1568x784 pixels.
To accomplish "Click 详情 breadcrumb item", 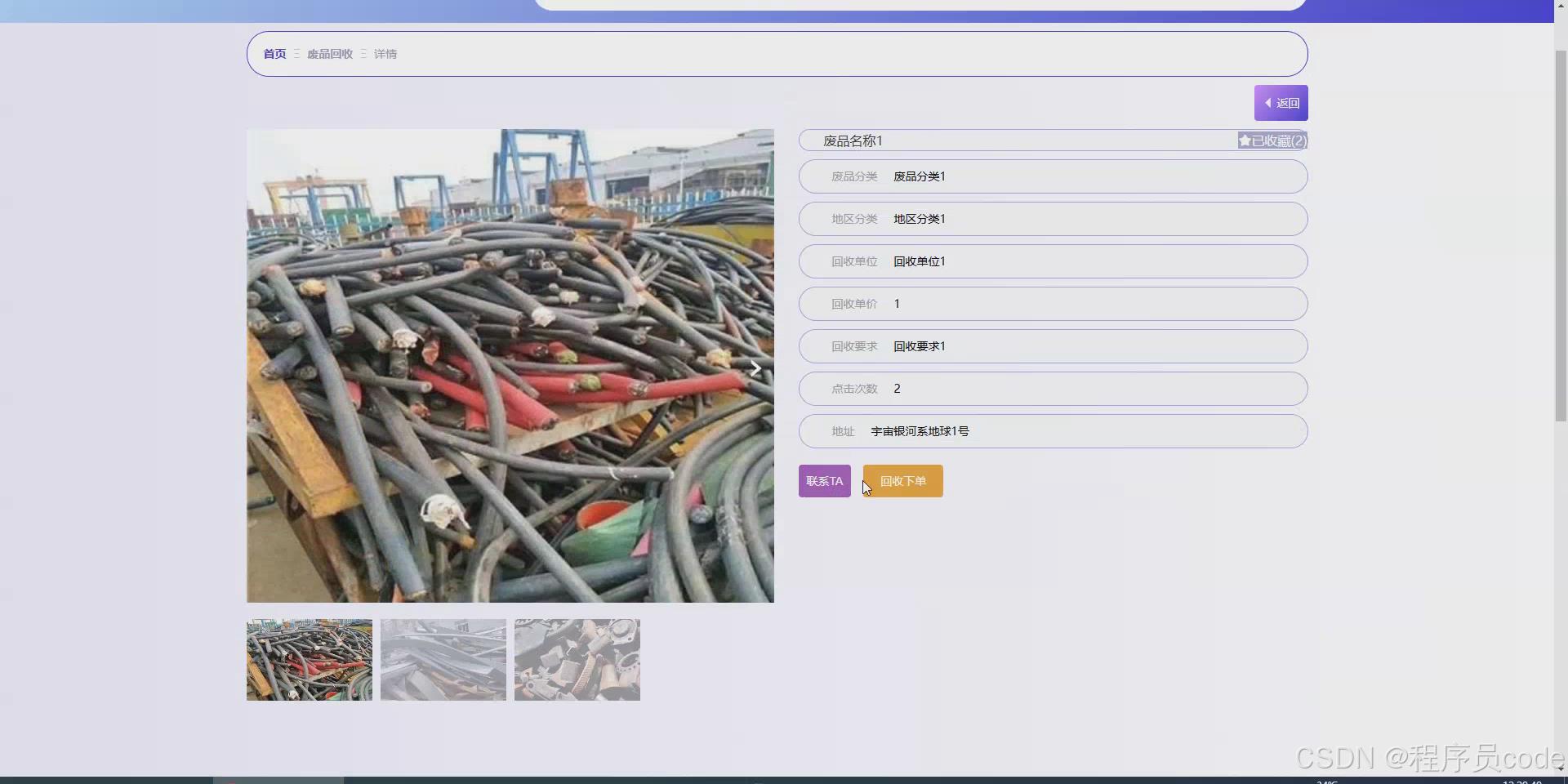I will pos(385,54).
